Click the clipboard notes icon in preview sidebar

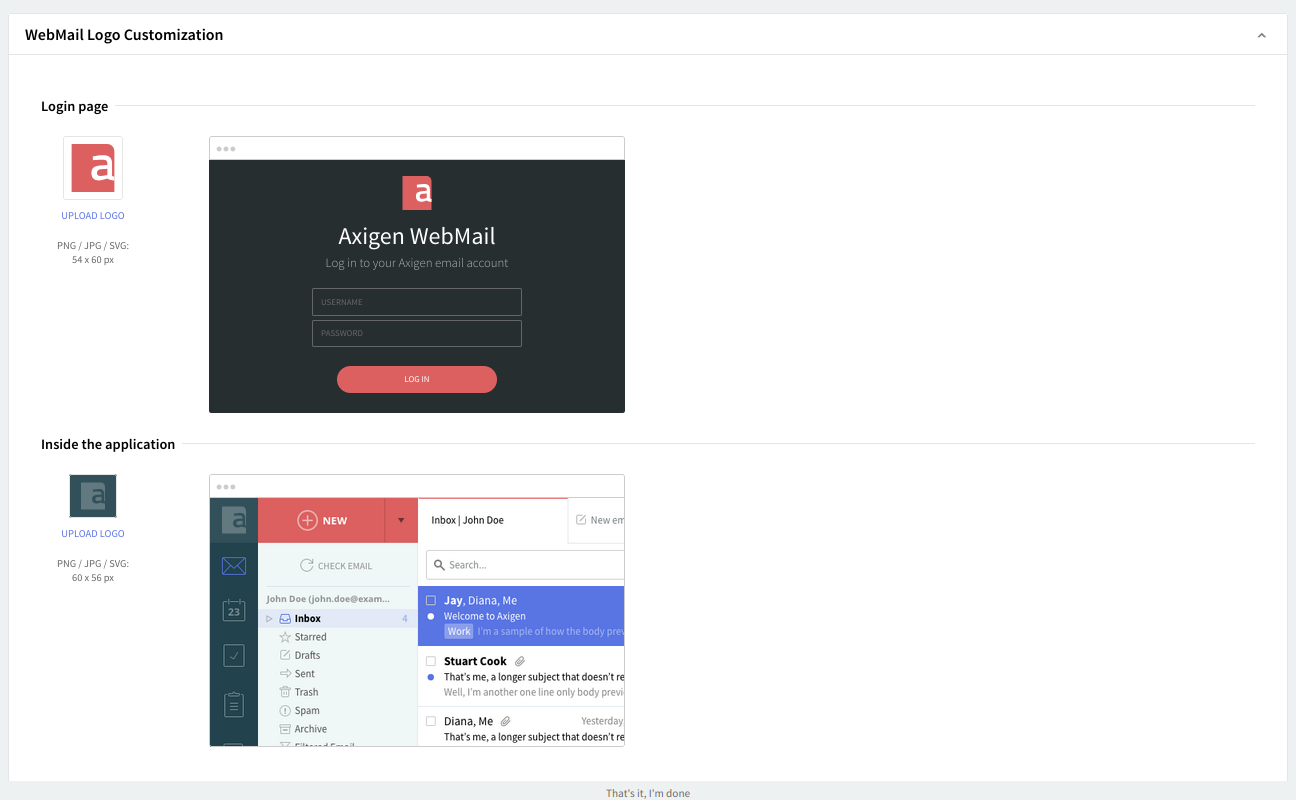234,704
